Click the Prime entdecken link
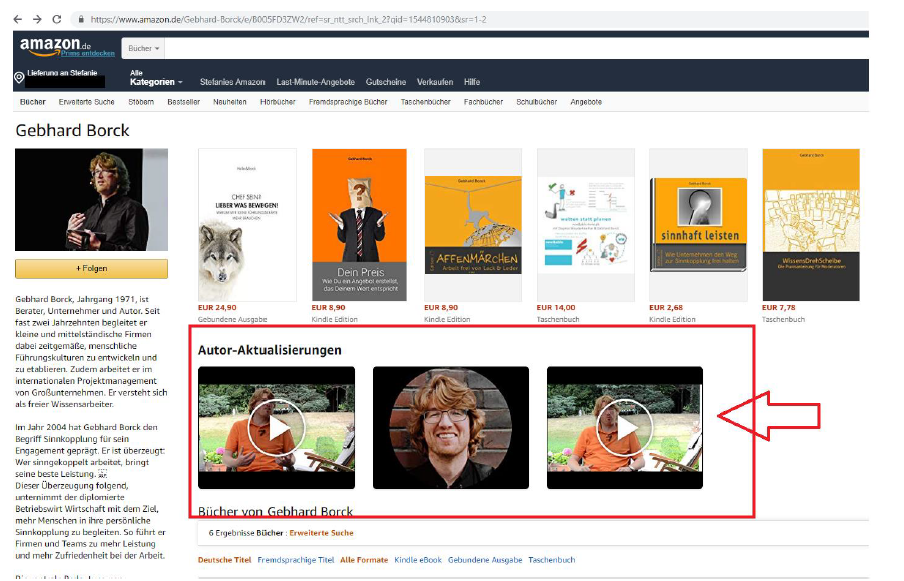Screen dimensions: 904x581 pos(88,53)
